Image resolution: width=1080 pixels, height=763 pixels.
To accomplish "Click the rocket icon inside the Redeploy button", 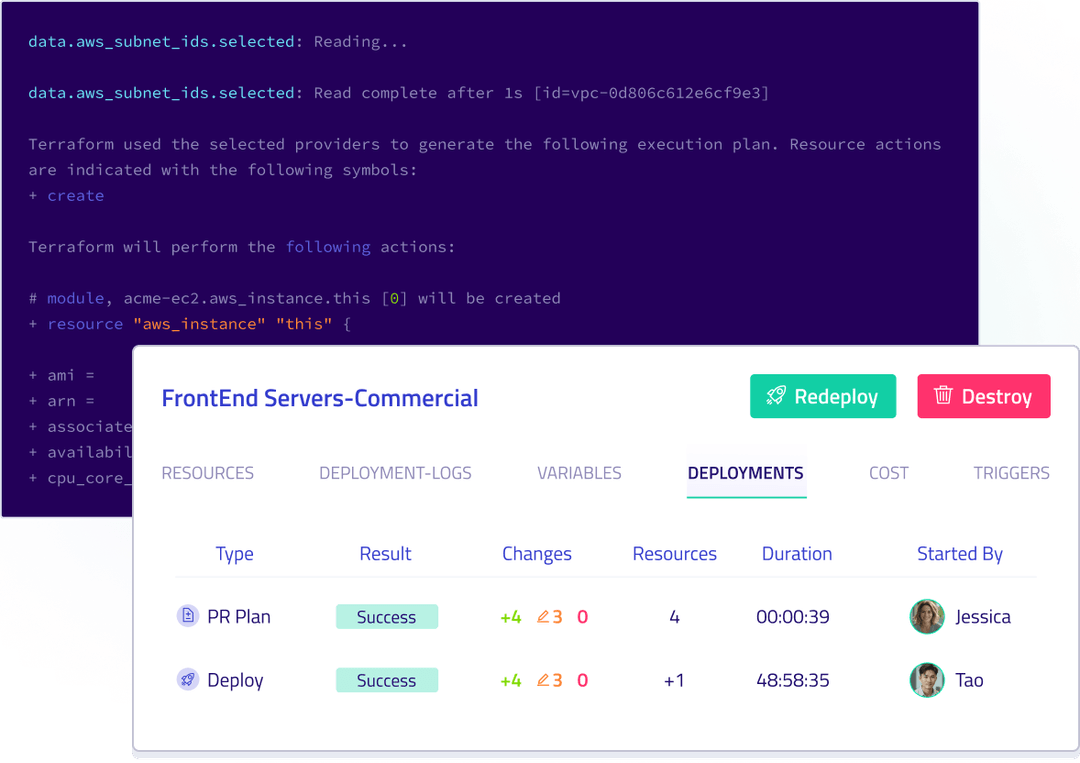I will coord(777,396).
